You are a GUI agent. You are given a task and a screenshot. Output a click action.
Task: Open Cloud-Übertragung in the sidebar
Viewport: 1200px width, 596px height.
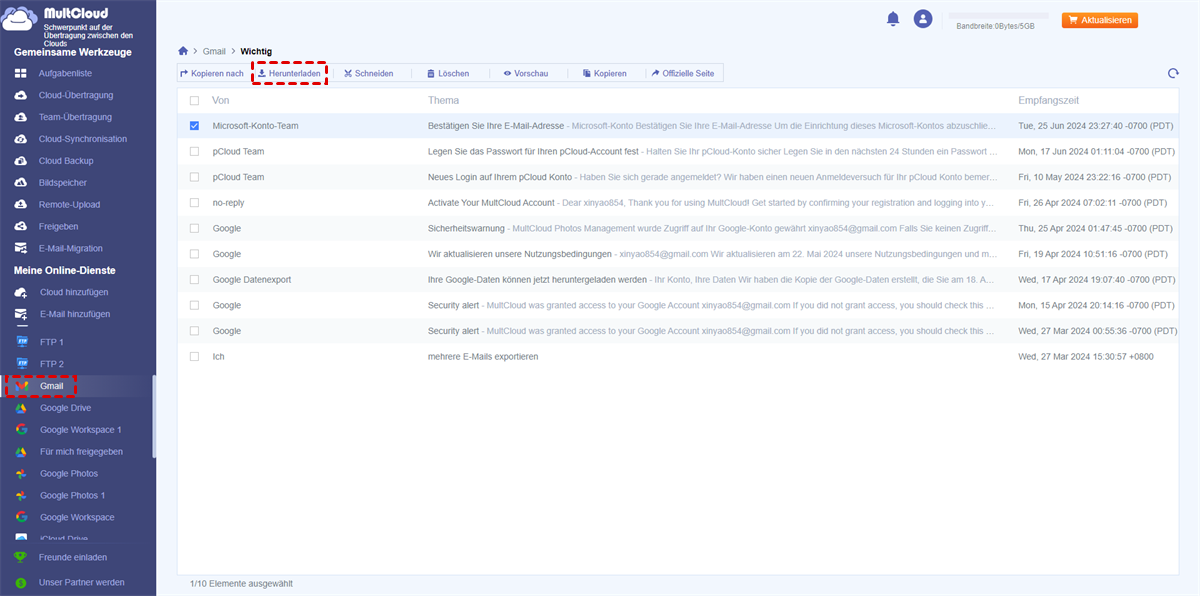coord(76,96)
